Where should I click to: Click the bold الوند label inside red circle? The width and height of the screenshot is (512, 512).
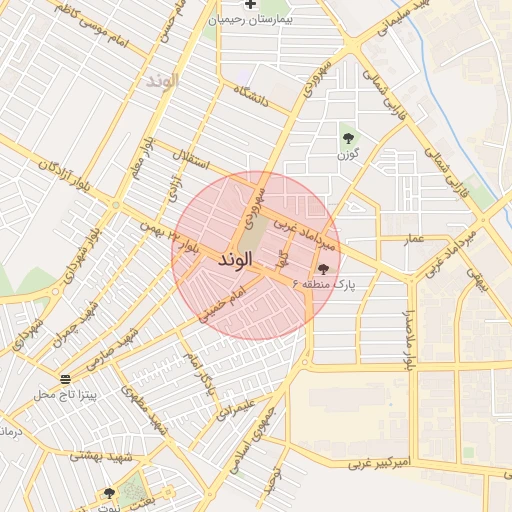(235, 260)
